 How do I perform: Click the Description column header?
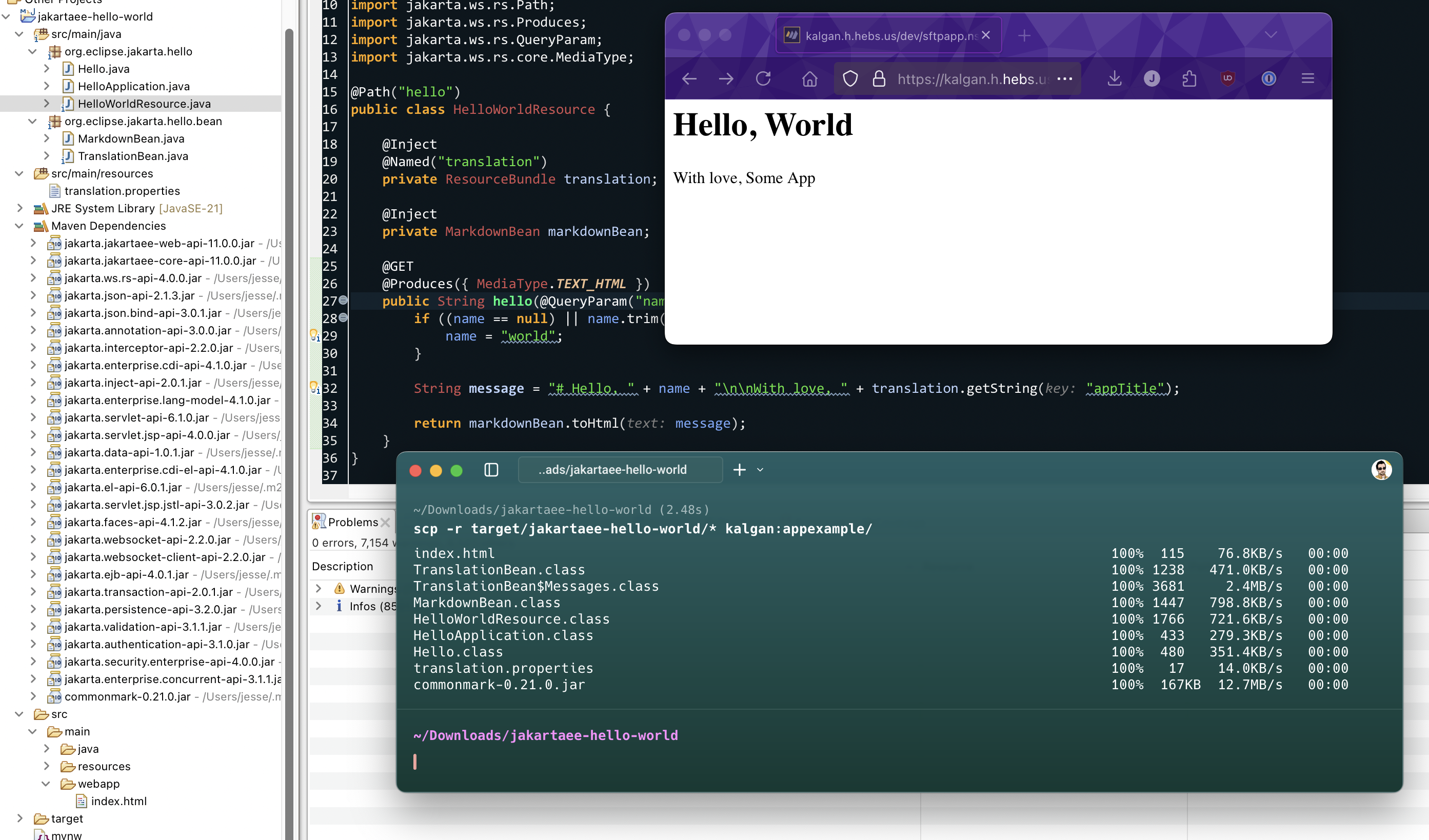(x=343, y=566)
